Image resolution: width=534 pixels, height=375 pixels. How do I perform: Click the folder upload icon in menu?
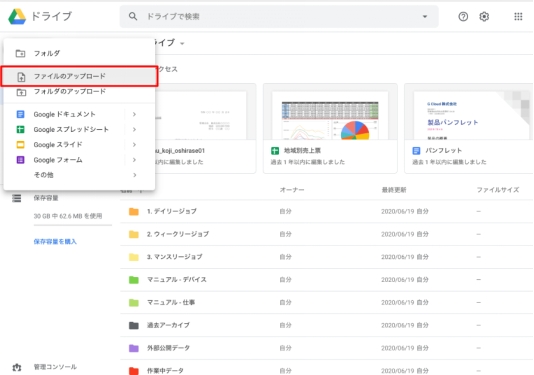click(x=21, y=92)
